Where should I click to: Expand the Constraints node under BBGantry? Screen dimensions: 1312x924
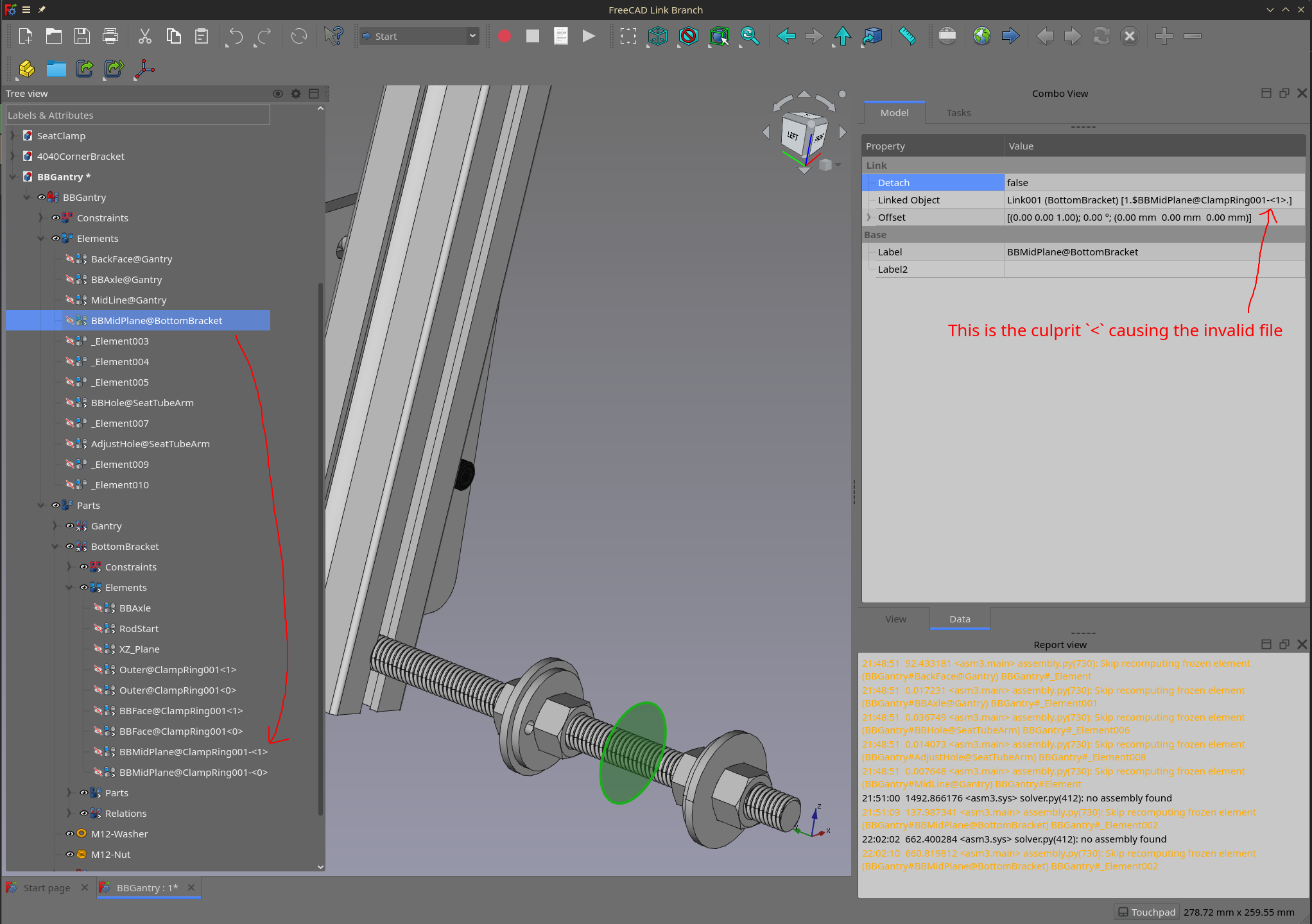coord(40,218)
